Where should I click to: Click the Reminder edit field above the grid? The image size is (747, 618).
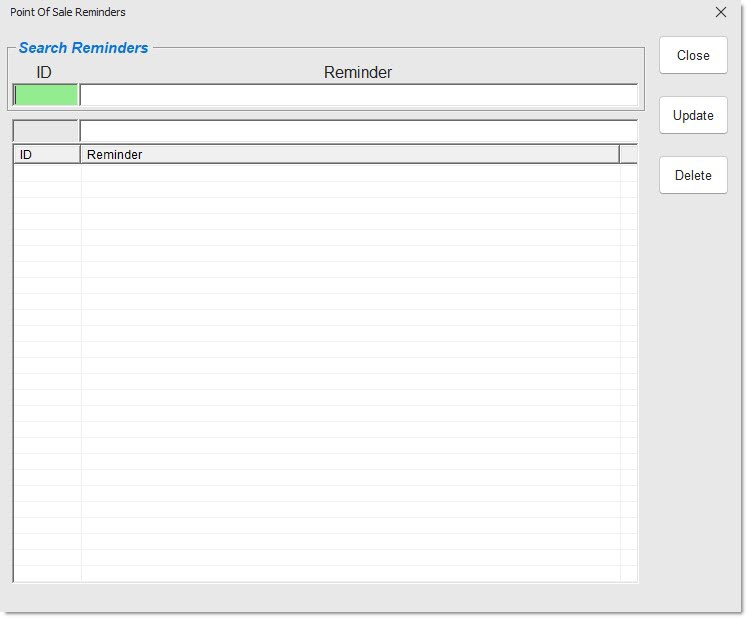(358, 131)
